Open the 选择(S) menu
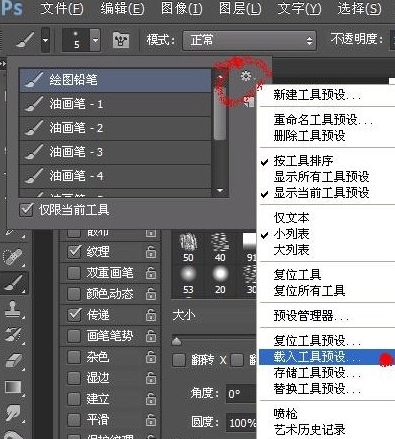 click(x=359, y=8)
